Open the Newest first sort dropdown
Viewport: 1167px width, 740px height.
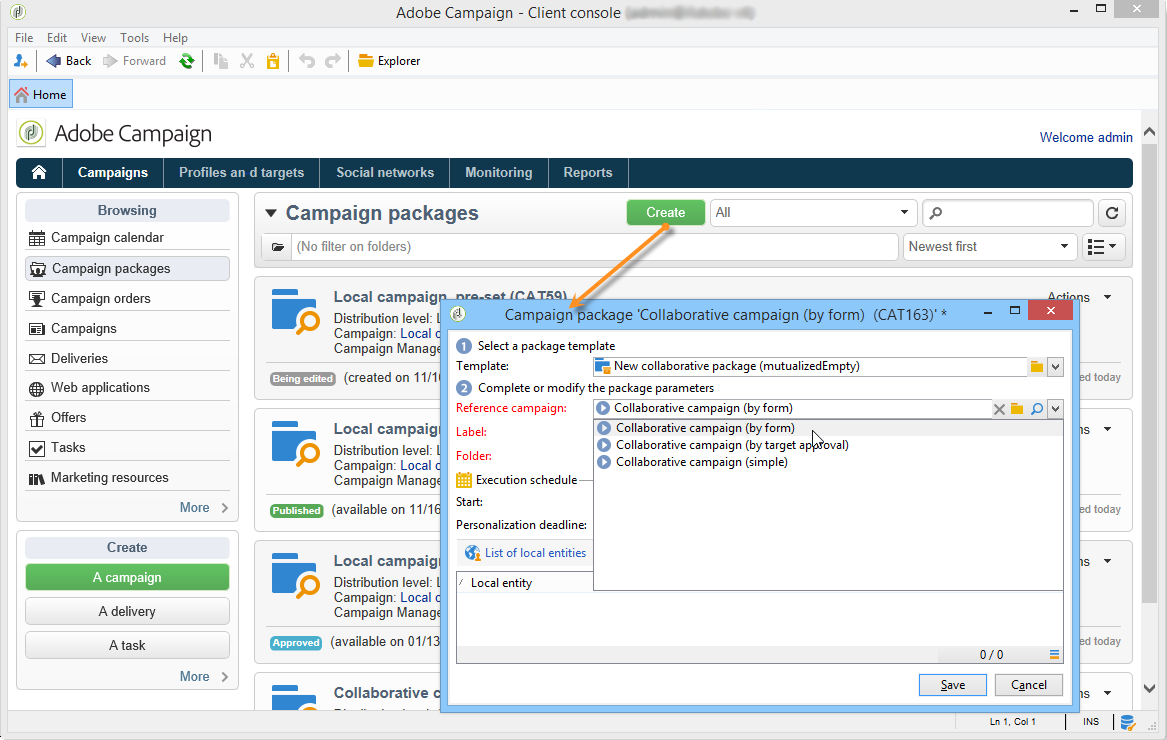click(990, 247)
